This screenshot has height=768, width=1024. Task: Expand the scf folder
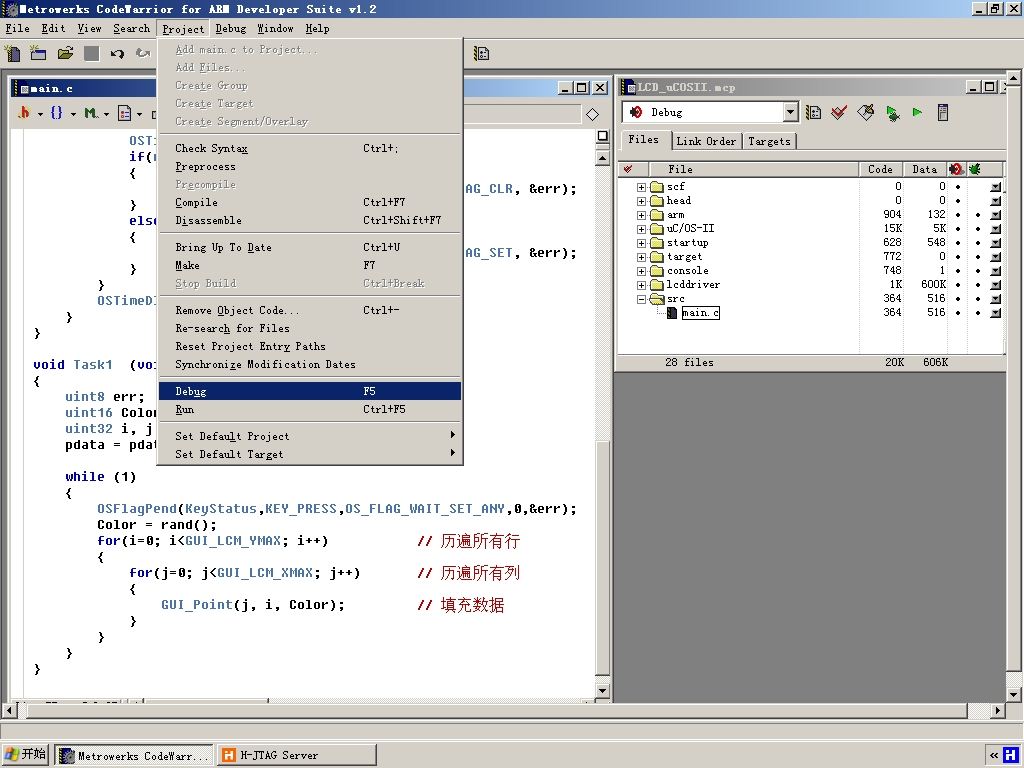pos(641,187)
